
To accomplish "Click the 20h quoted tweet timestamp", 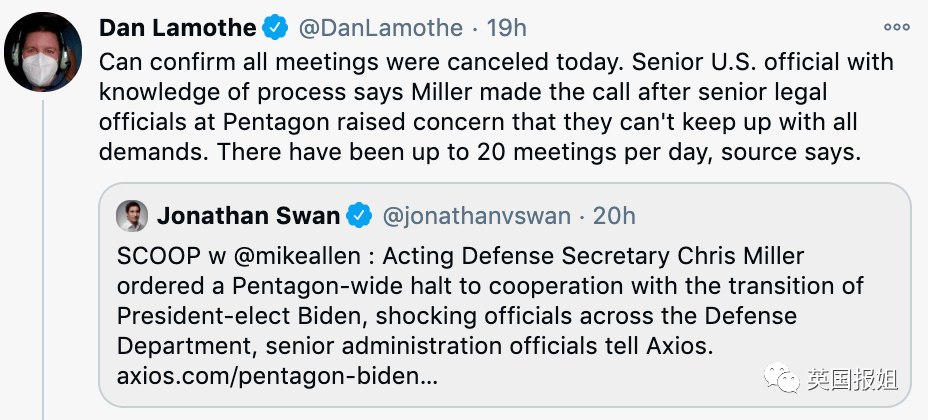I will tap(614, 216).
